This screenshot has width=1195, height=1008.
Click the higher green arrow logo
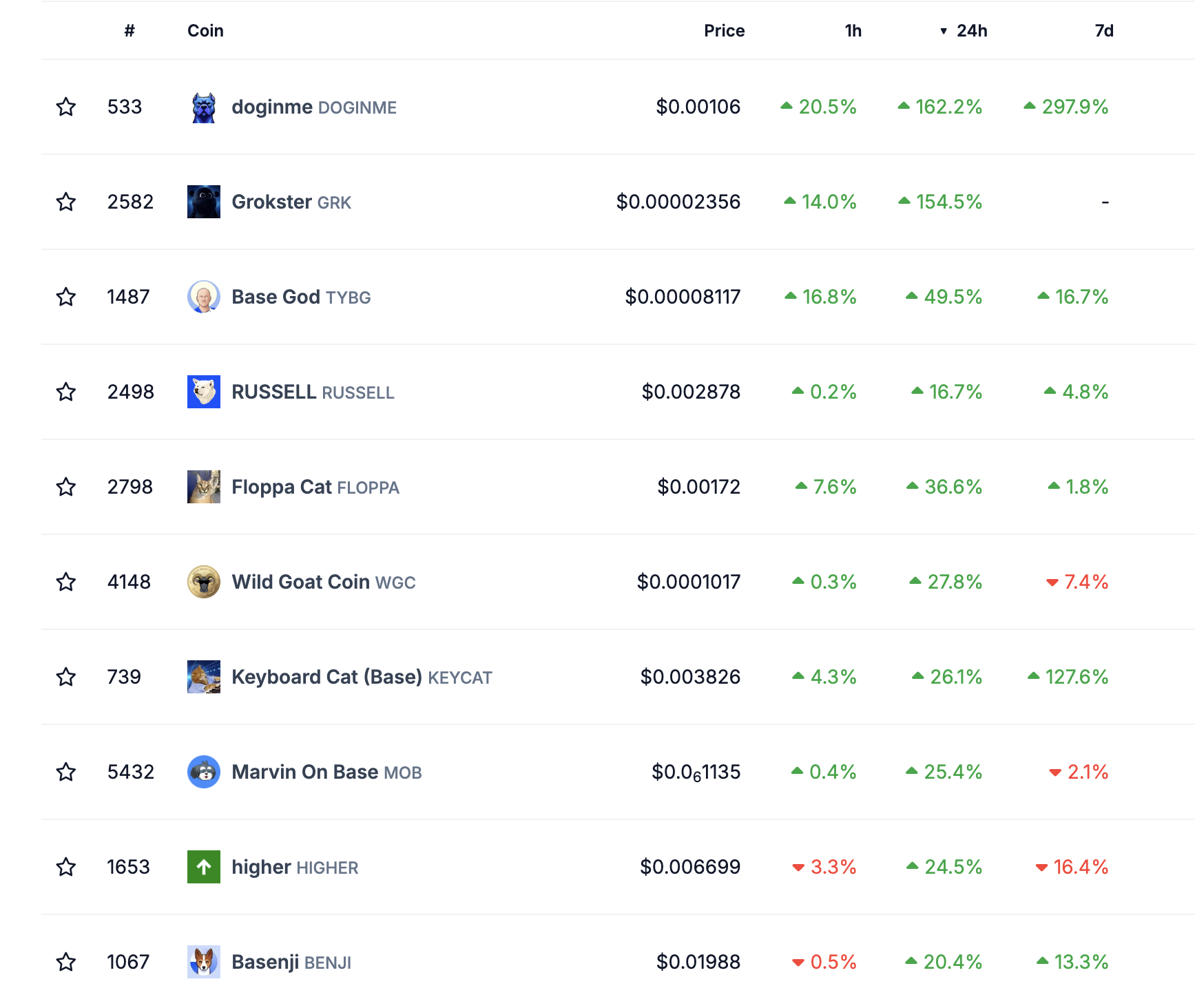pyautogui.click(x=204, y=867)
